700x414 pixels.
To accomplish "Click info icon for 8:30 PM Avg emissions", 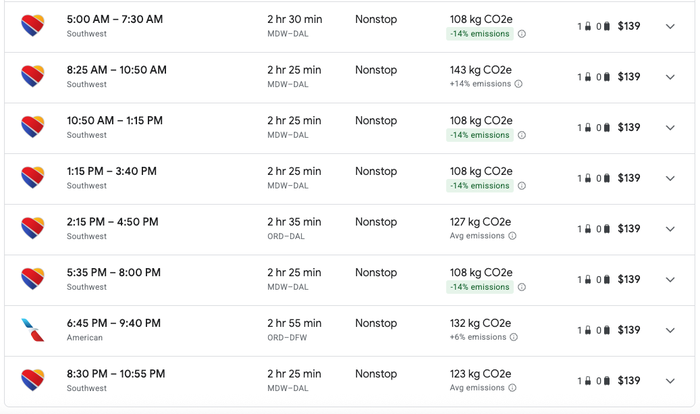I will pos(512,388).
